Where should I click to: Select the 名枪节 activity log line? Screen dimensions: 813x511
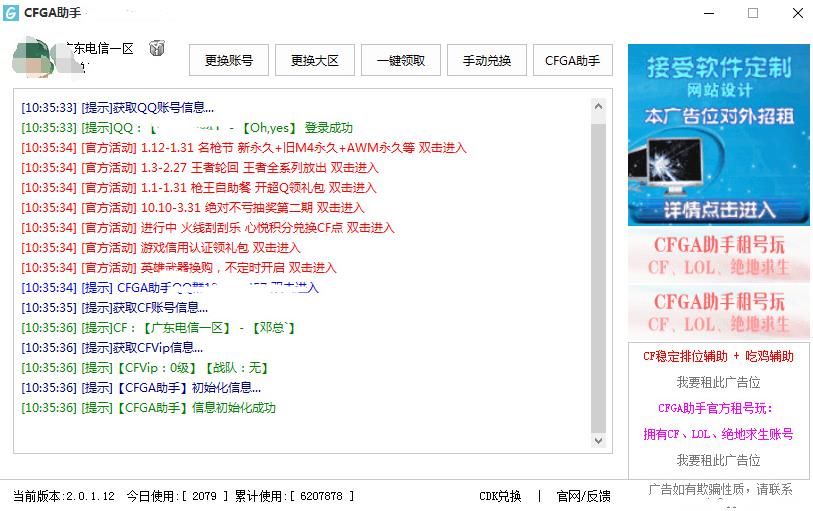click(x=244, y=148)
